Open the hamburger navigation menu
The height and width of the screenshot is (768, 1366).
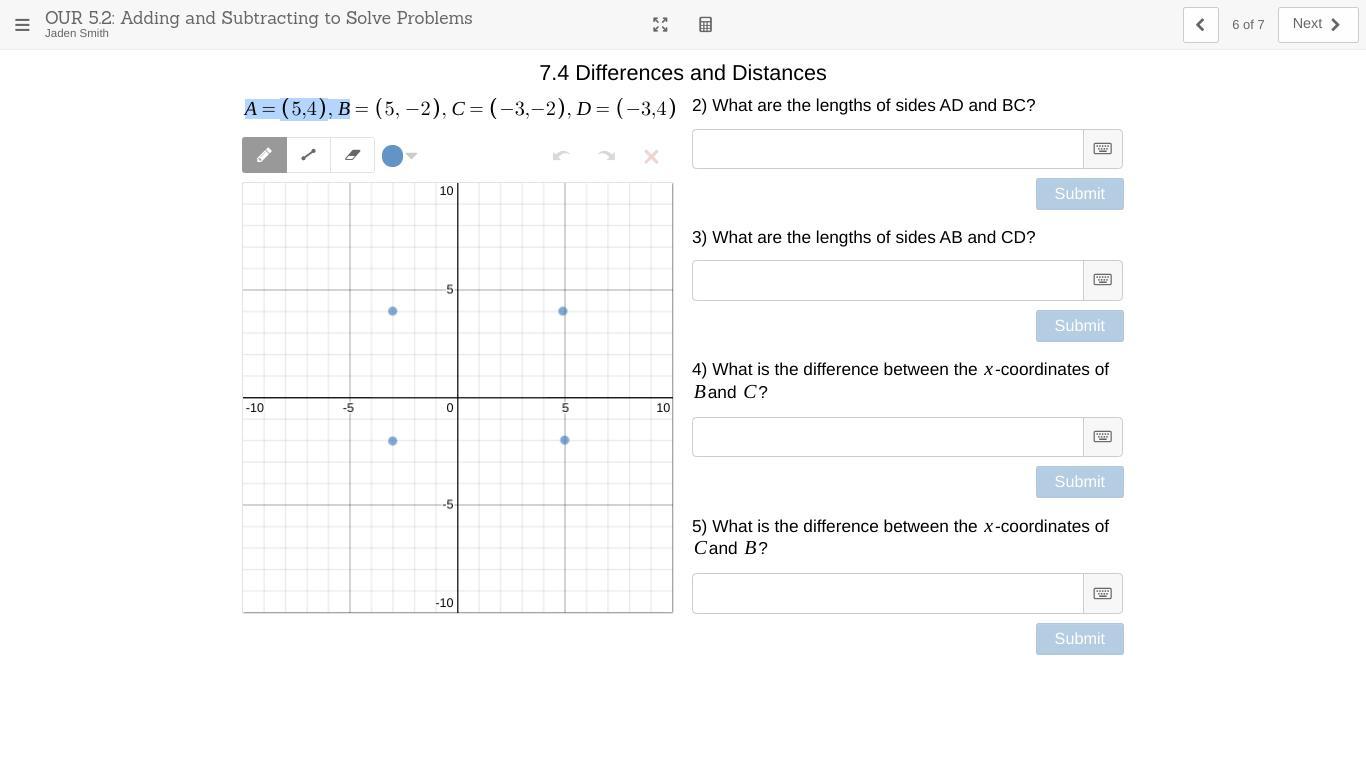[22, 25]
